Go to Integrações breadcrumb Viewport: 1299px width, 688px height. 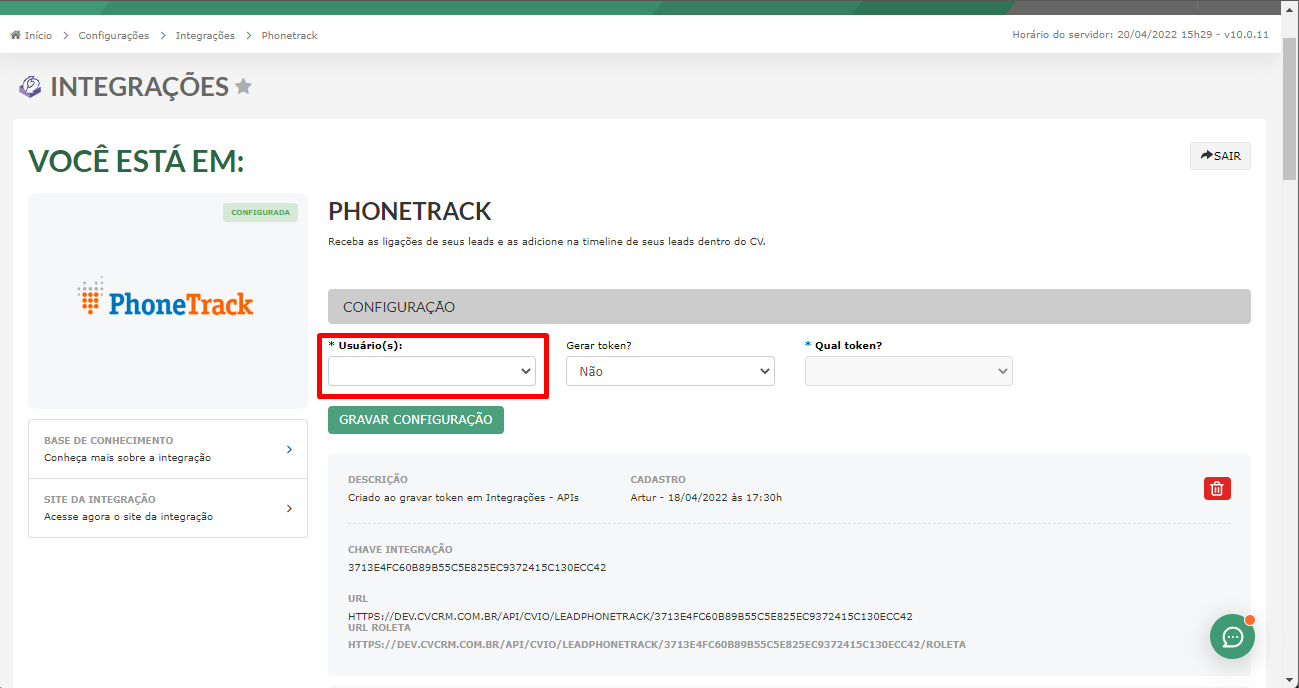click(x=205, y=35)
